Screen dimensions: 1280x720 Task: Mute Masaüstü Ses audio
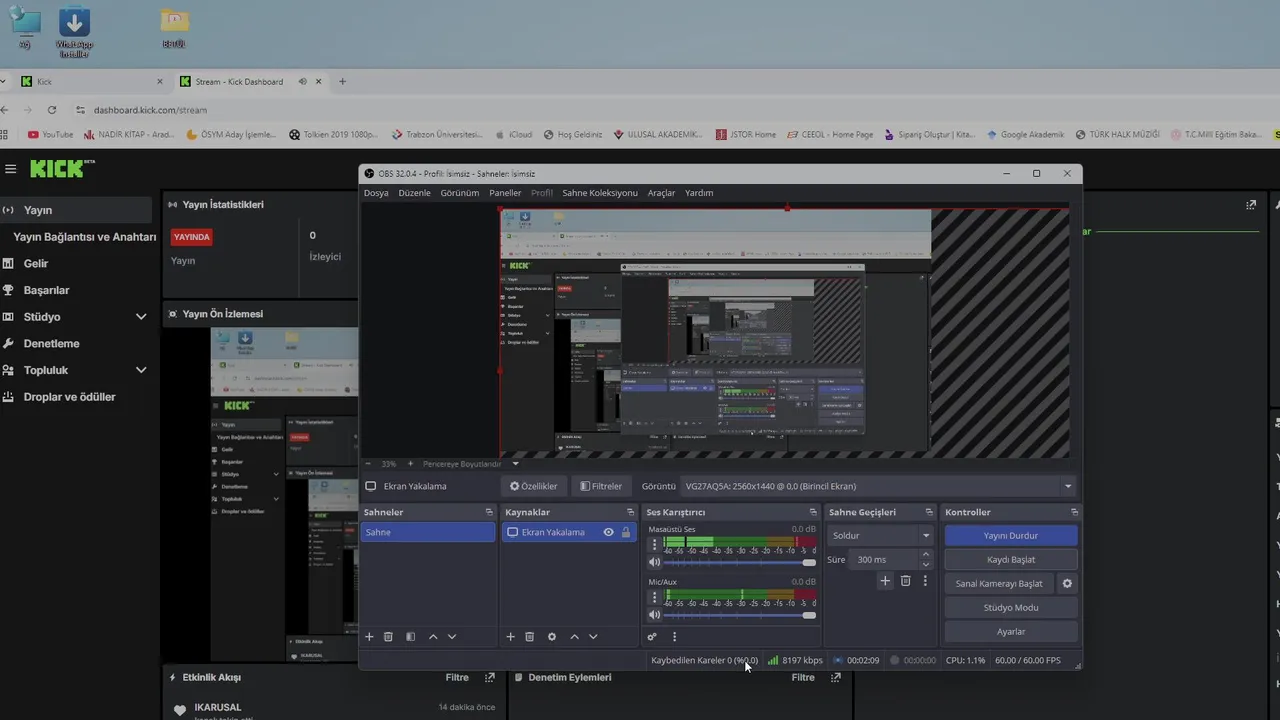[655, 562]
